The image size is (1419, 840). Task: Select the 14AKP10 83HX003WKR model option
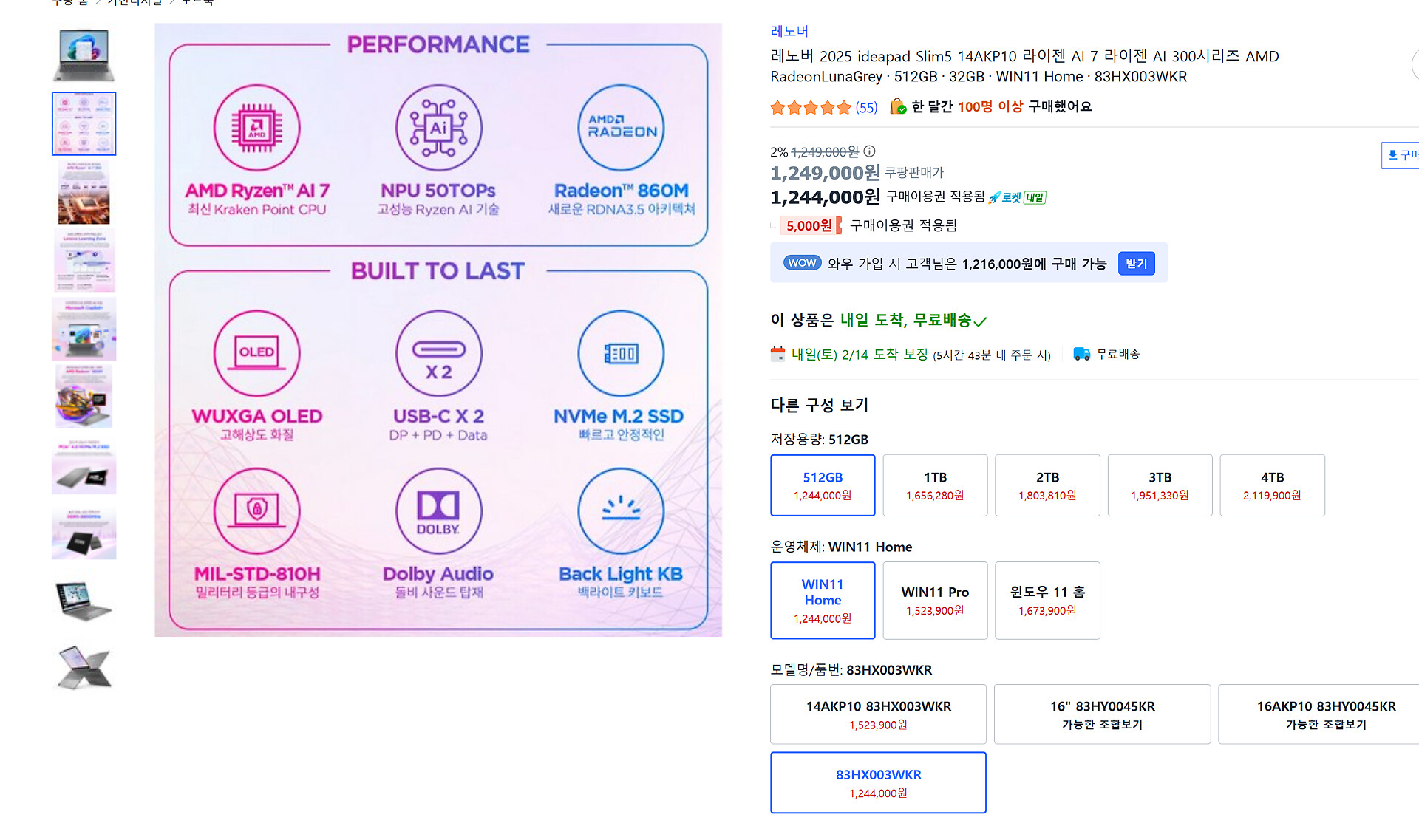pos(878,714)
